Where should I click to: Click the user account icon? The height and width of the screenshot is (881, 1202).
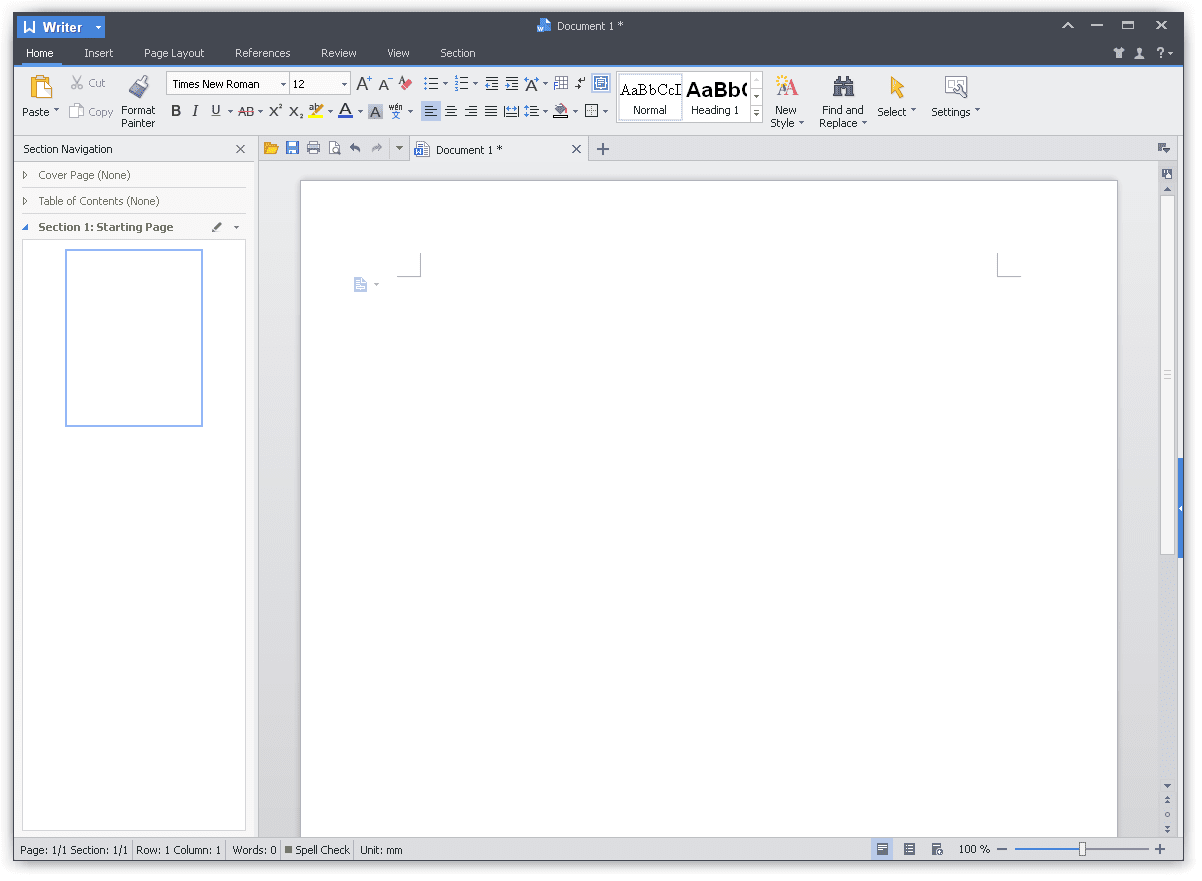click(x=1139, y=53)
